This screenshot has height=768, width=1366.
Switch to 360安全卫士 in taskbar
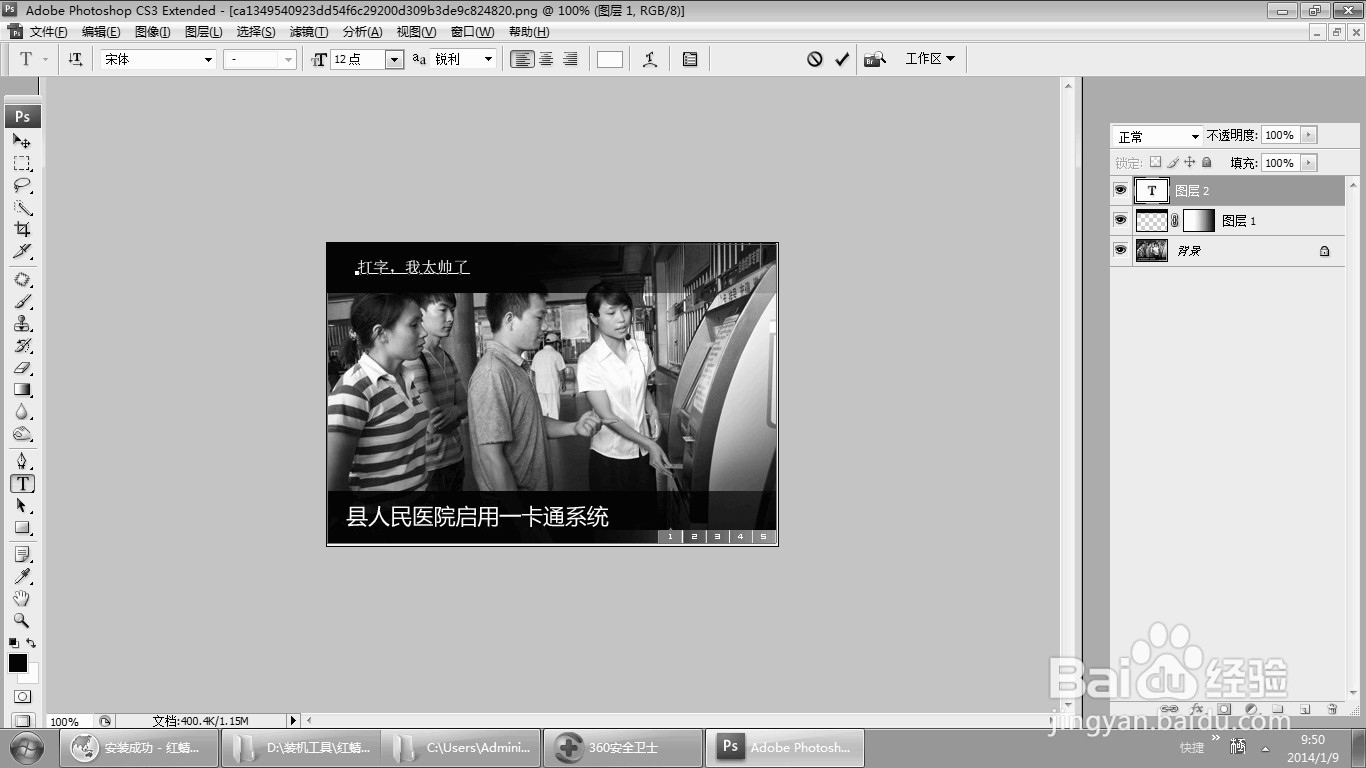pos(623,747)
